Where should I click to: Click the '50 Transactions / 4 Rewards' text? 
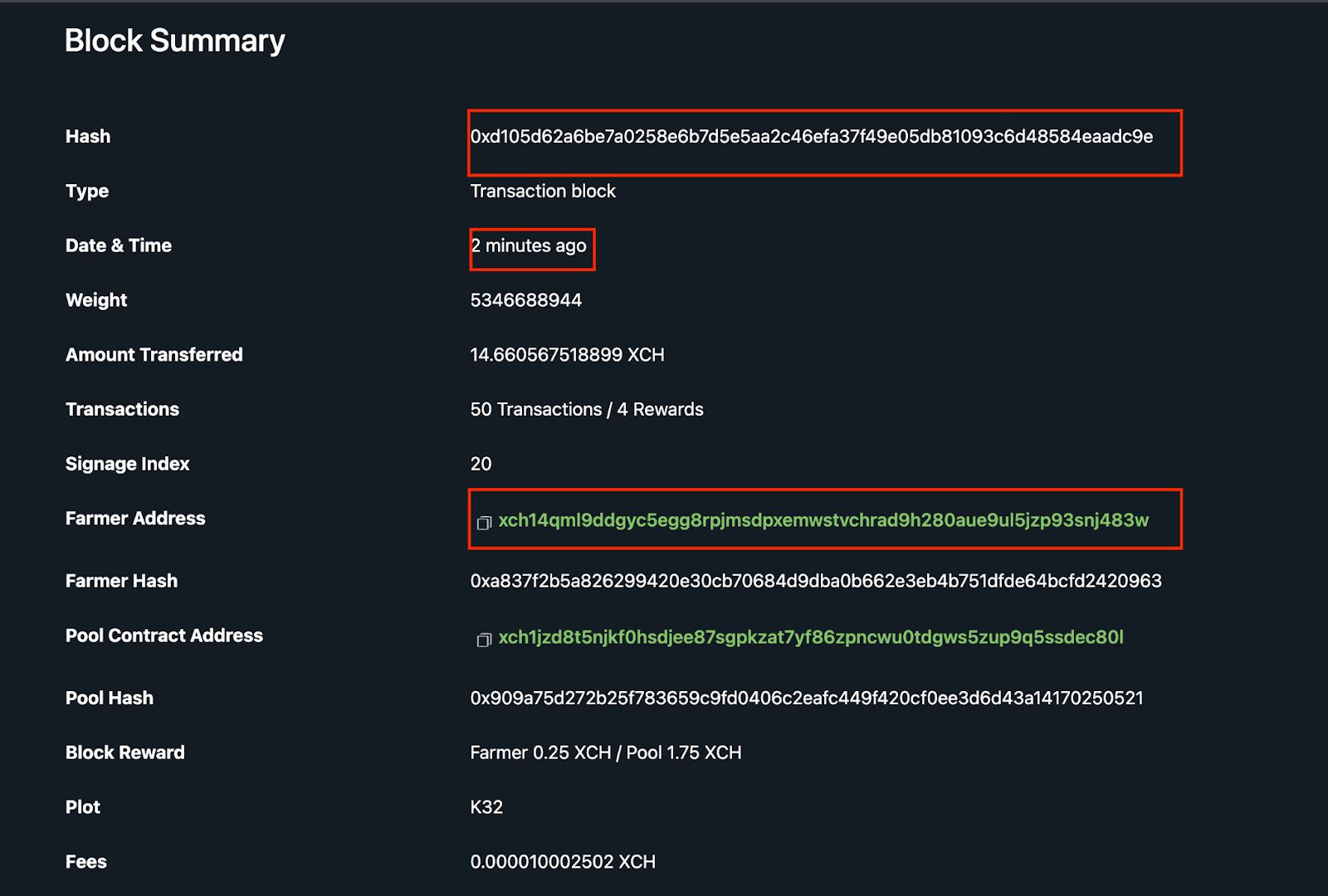tap(587, 409)
